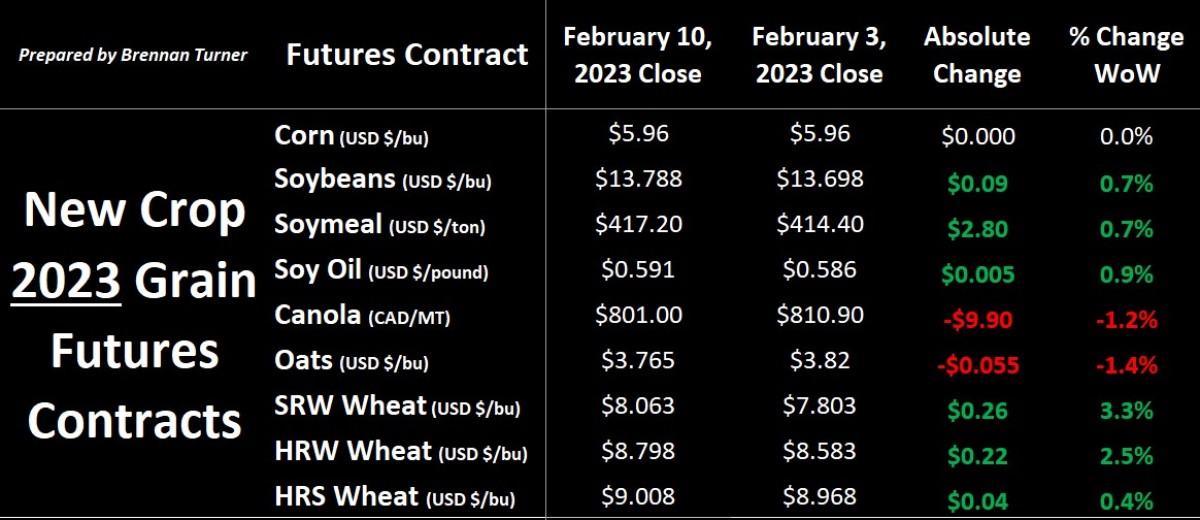1200x520 pixels.
Task: Select the HRS Wheat row label
Action: 398,497
